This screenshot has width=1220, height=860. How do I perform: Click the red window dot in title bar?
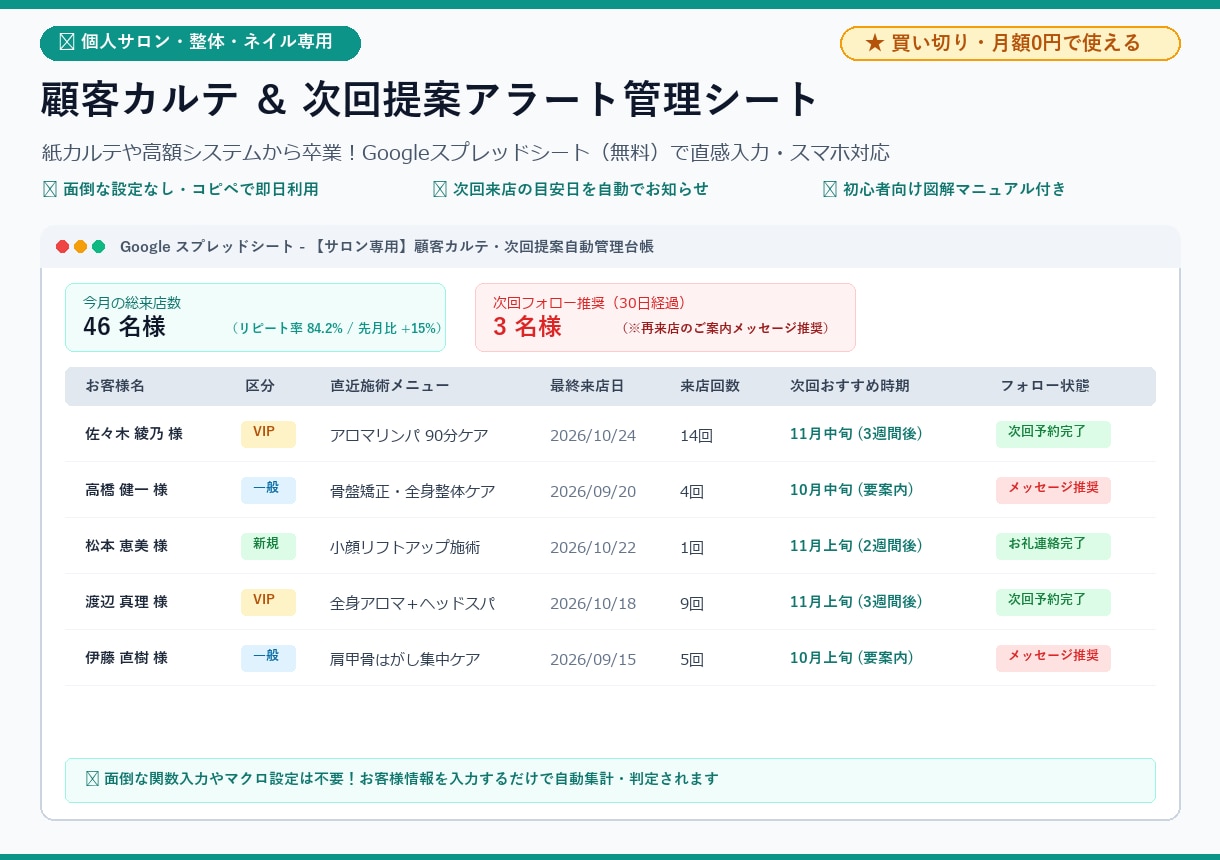[x=63, y=247]
